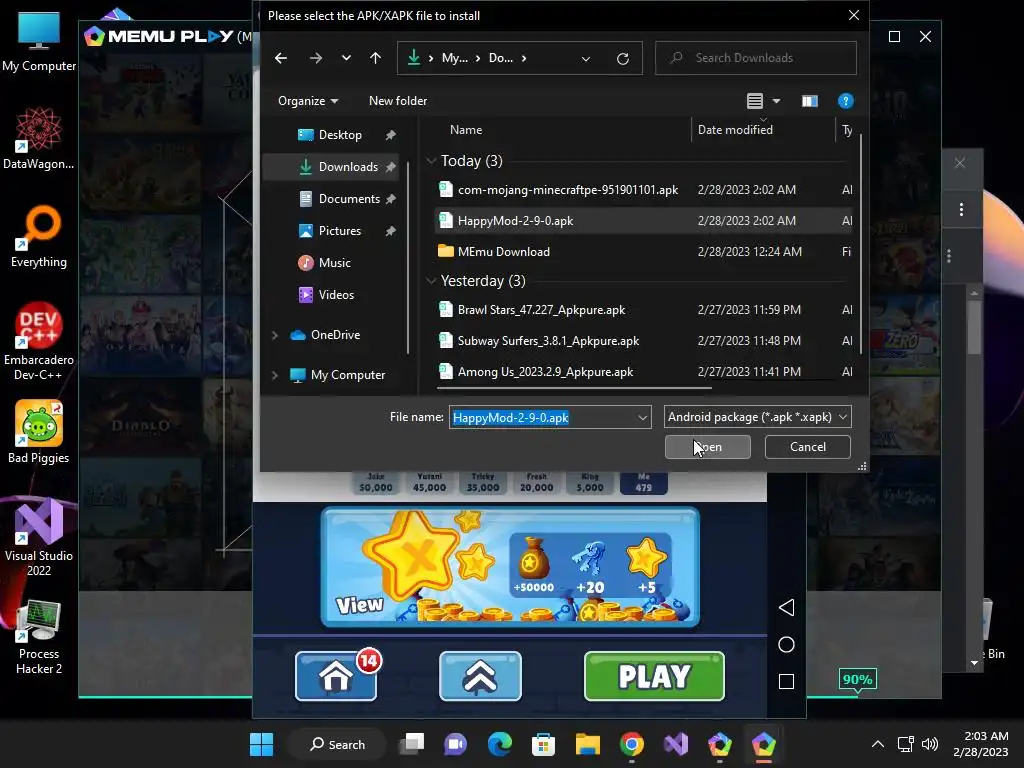Open view options dropdown arrow
Screen dimensions: 1024x768
tap(776, 101)
